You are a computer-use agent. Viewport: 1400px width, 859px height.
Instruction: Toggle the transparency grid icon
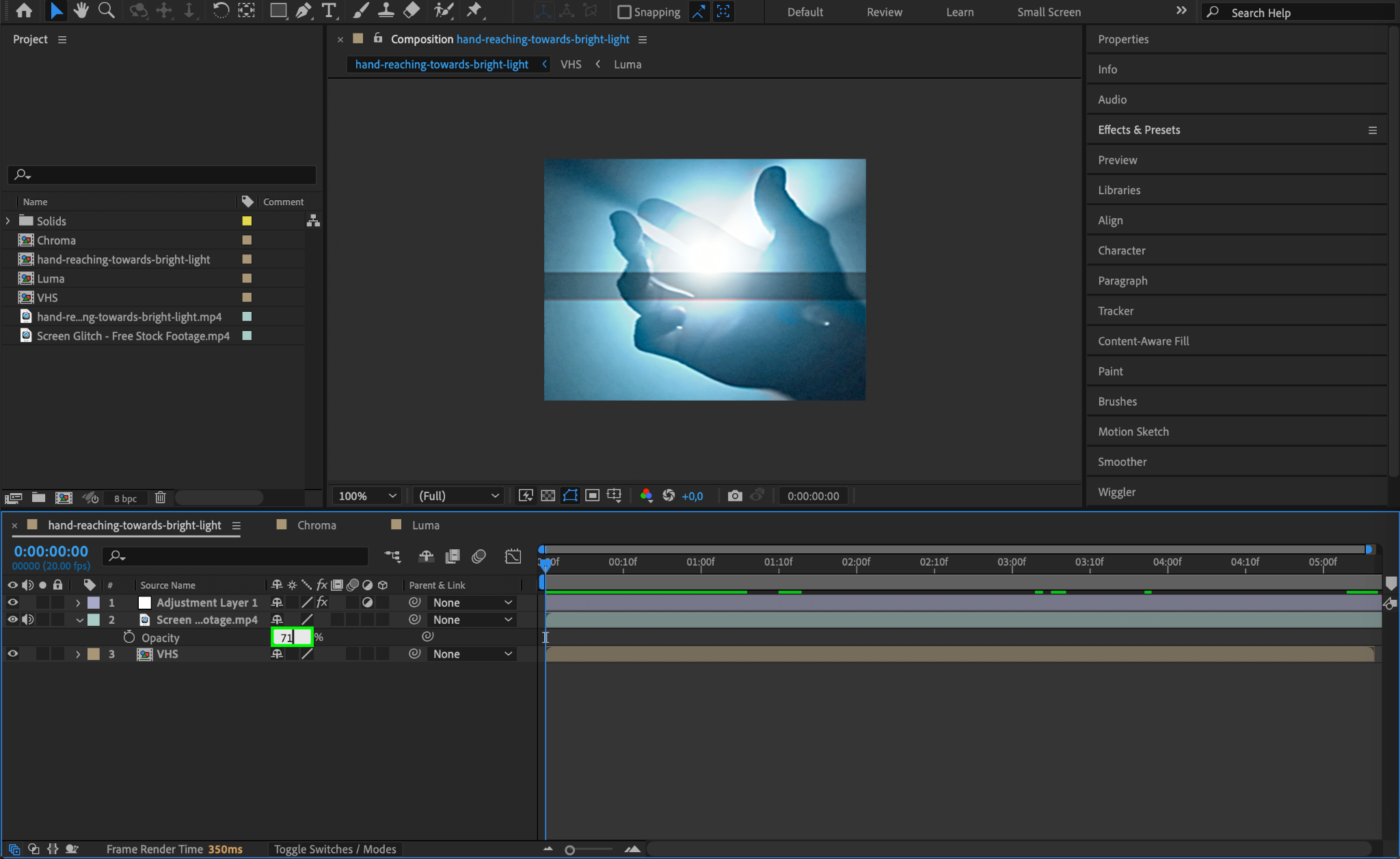click(x=548, y=496)
